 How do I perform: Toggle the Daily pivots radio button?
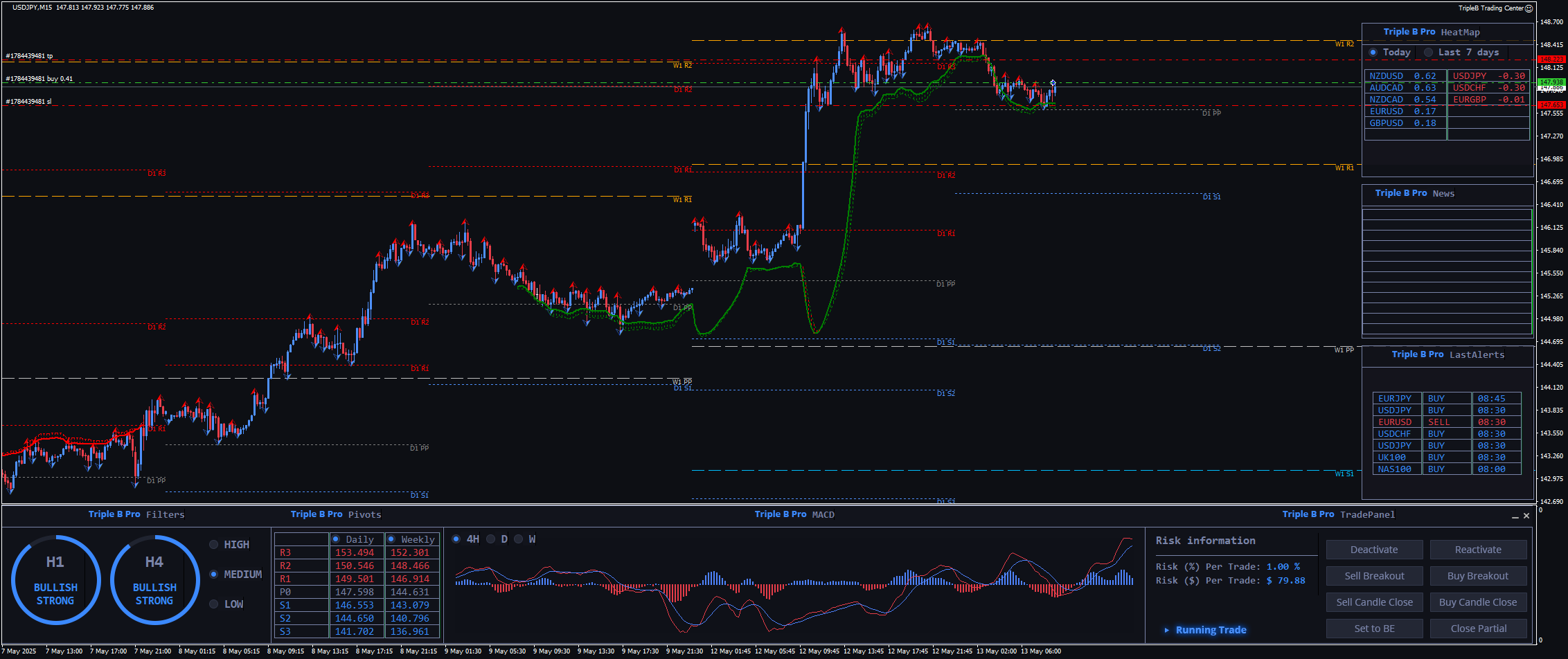[x=336, y=539]
